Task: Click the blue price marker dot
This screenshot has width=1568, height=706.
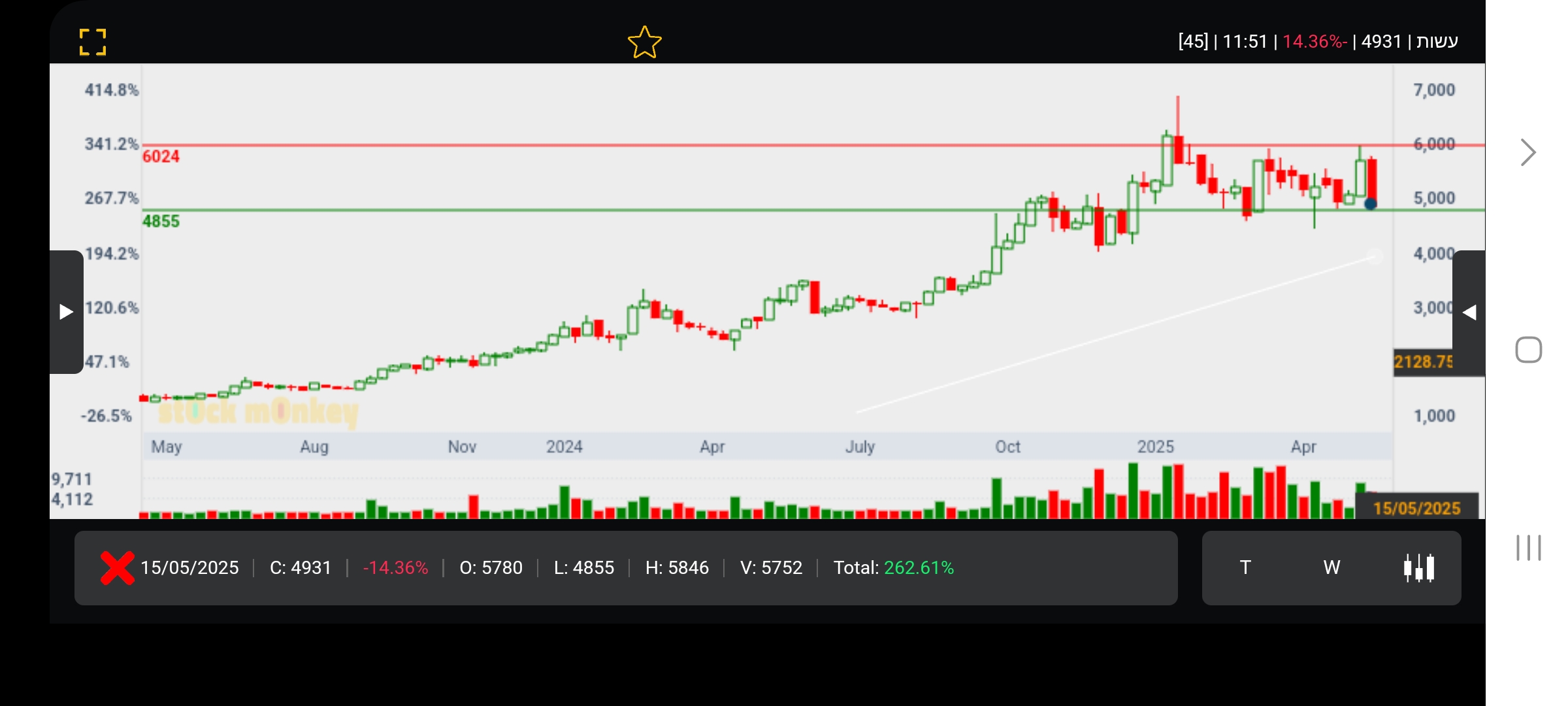Action: tap(1371, 204)
